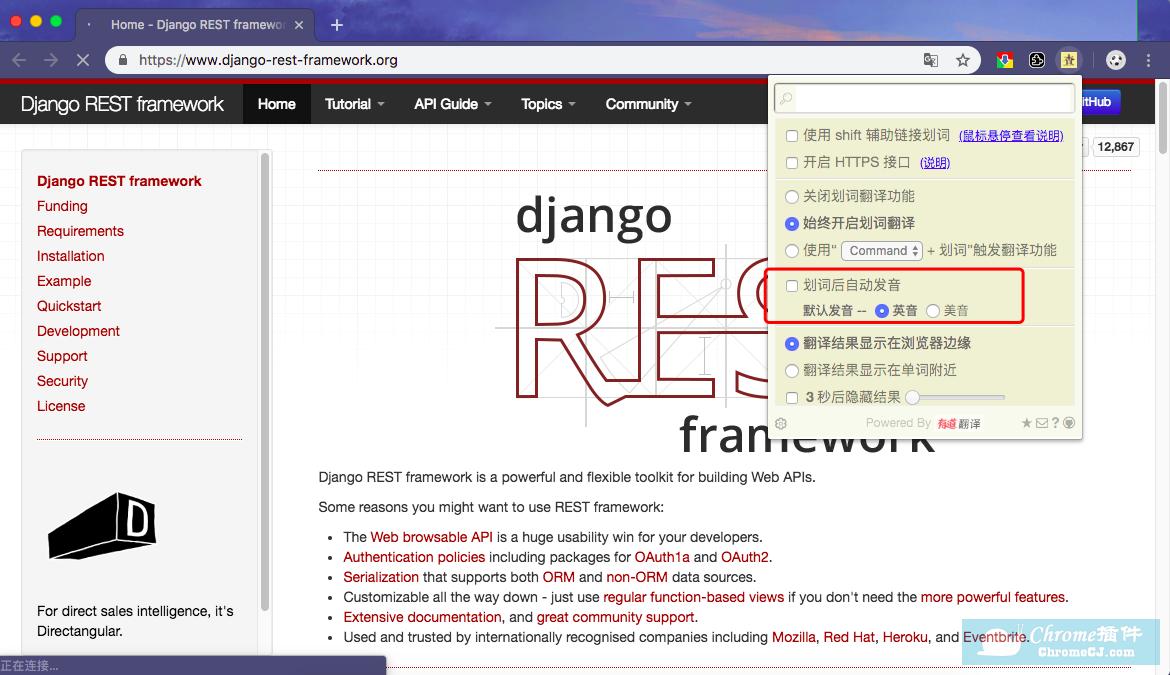Viewport: 1170px width, 675px height.
Task: Open the Mozilla link
Action: coord(794,638)
